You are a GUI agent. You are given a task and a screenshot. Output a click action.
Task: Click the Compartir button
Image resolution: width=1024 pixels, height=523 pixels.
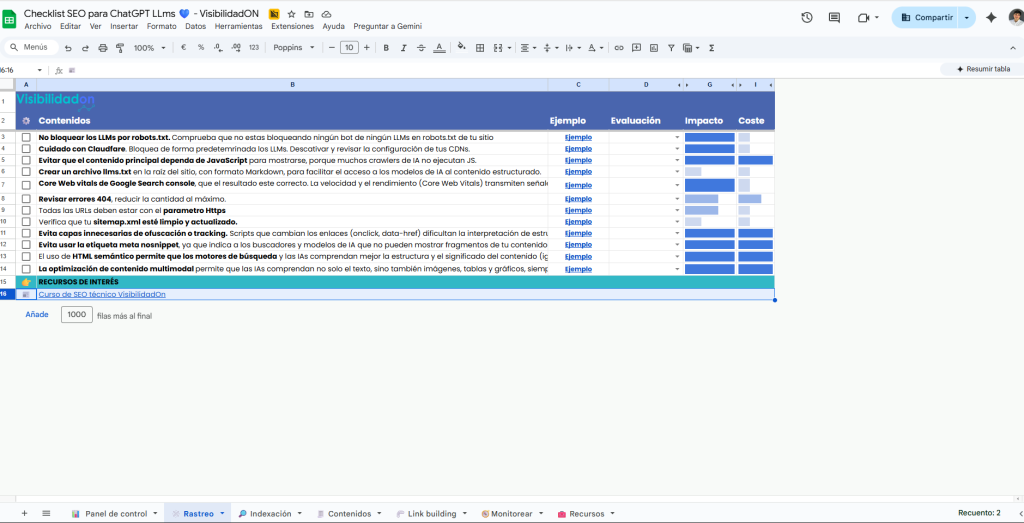926,17
